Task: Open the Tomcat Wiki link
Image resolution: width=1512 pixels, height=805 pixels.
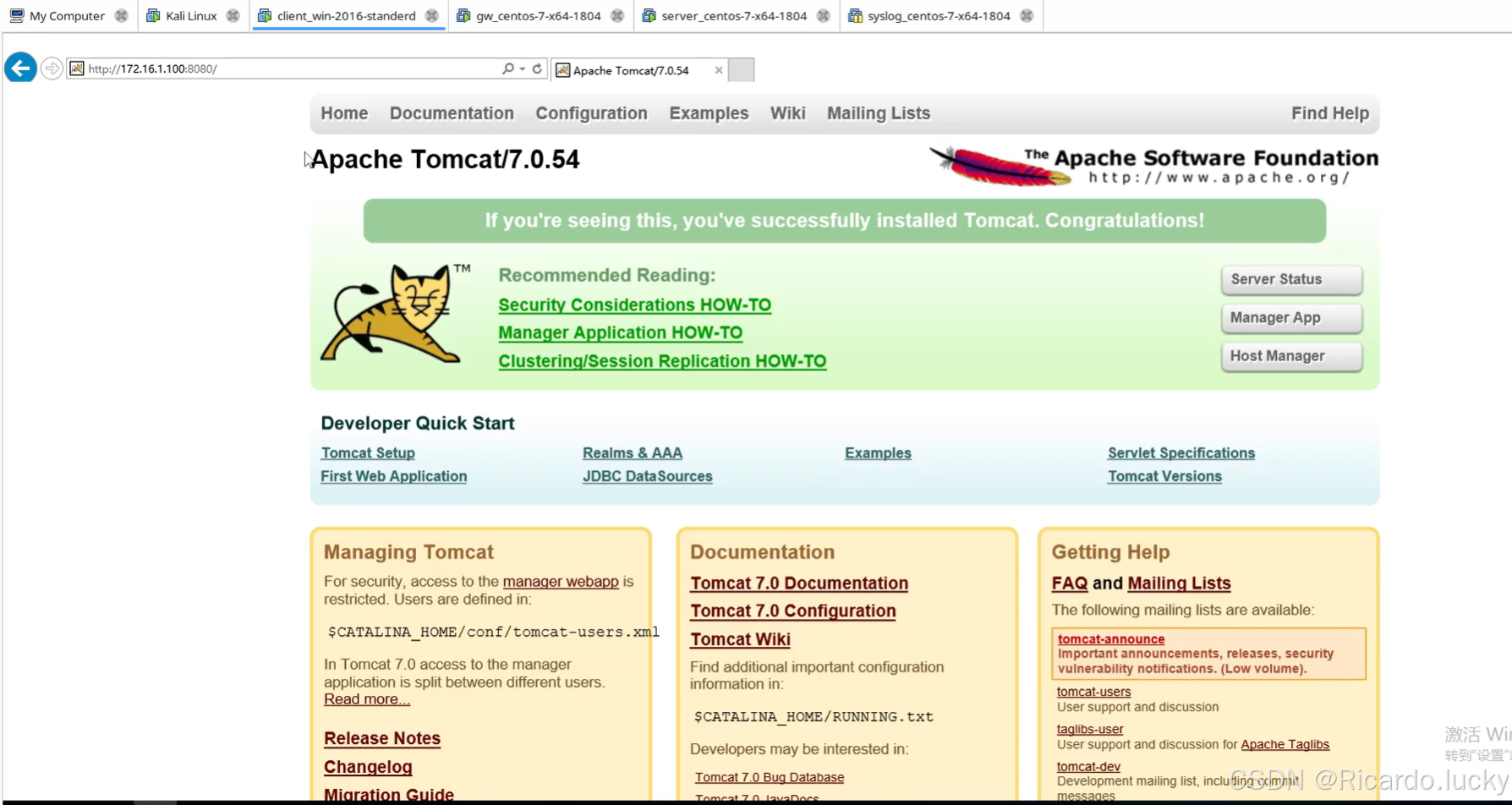Action: 740,639
